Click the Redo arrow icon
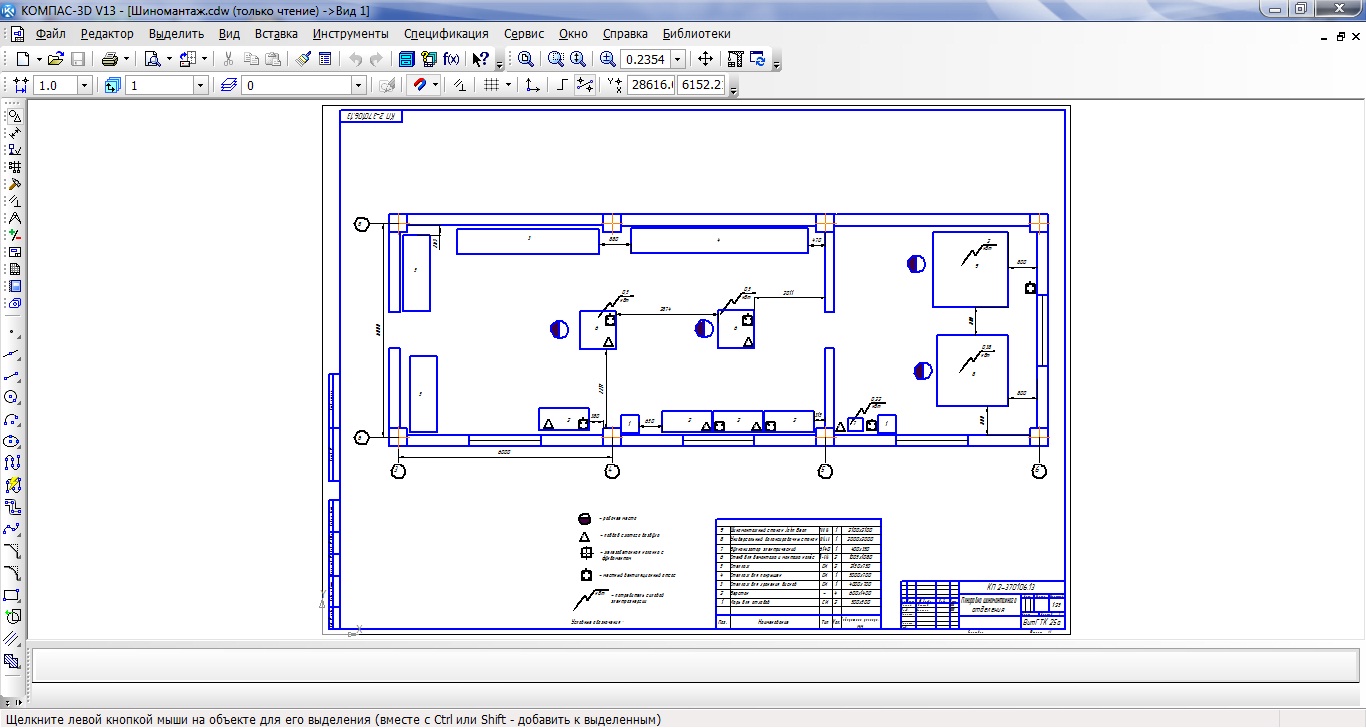The image size is (1366, 728). (376, 59)
